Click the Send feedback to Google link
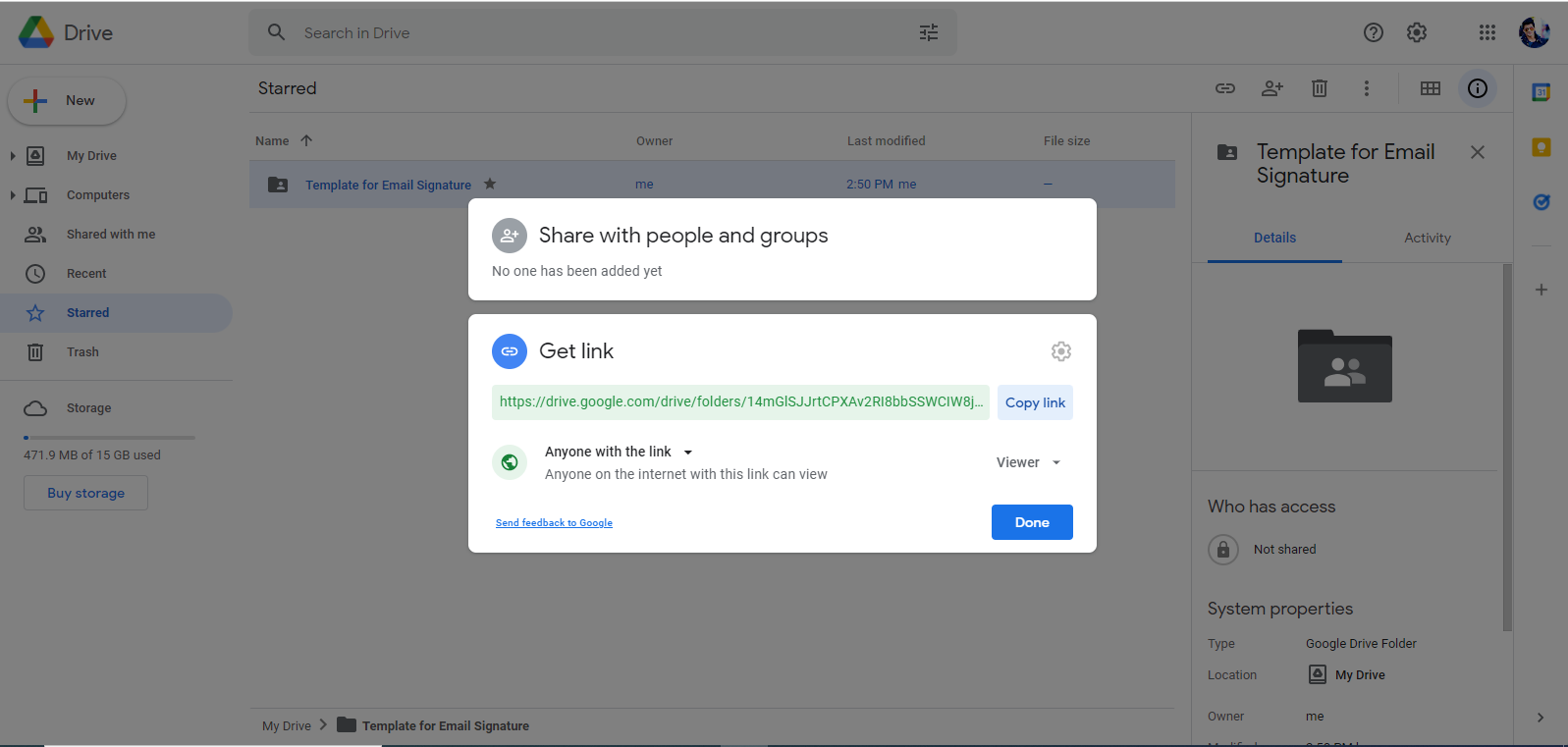1568x747 pixels. 554,523
